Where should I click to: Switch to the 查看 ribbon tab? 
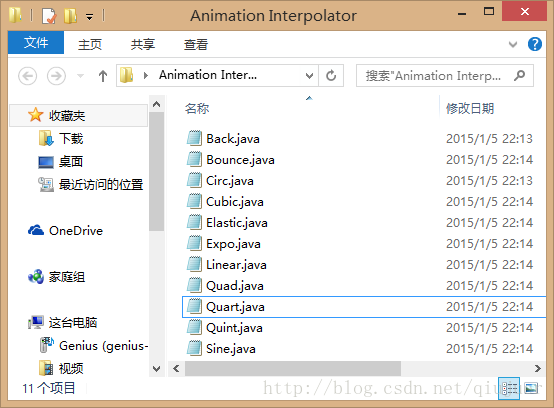tap(196, 45)
